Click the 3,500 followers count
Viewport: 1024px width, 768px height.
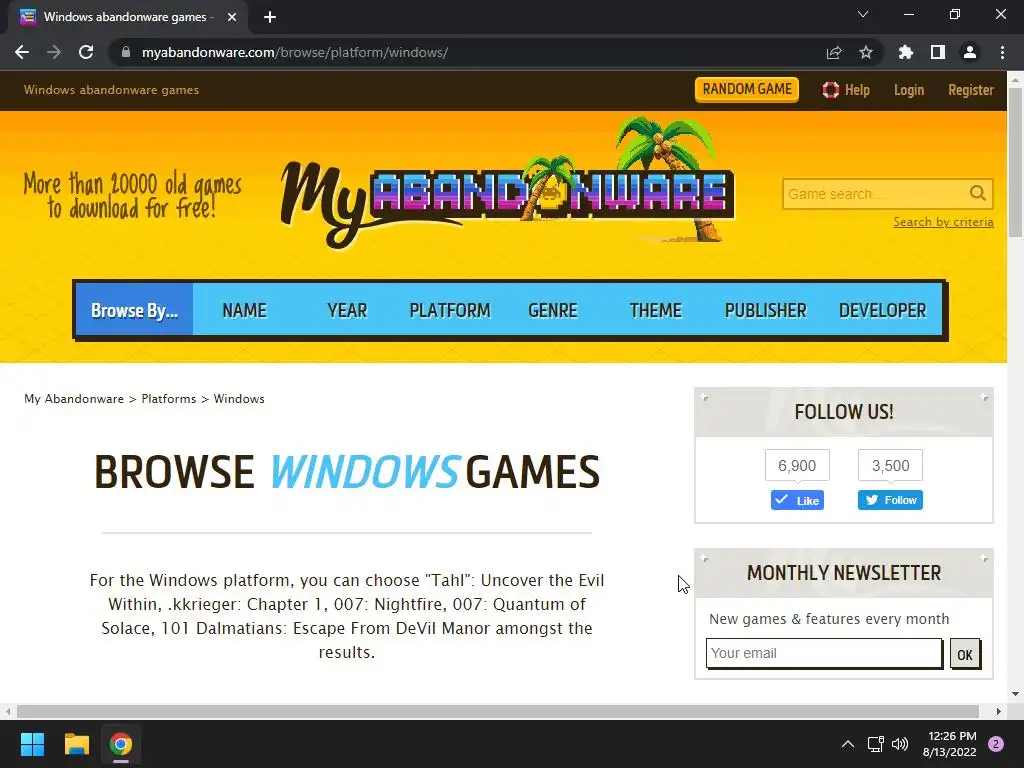coord(890,466)
